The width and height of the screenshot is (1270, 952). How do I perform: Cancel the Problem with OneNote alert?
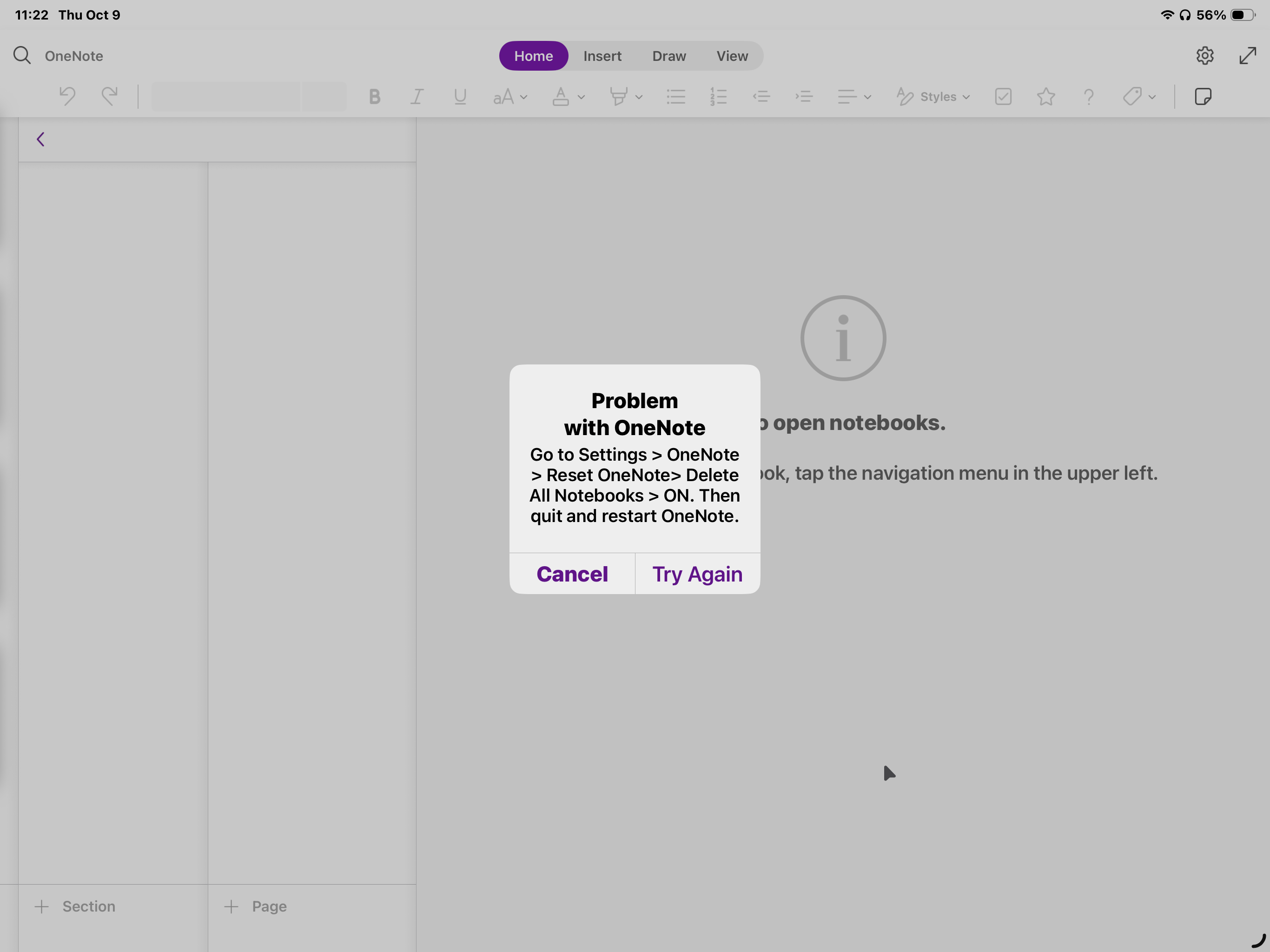[572, 574]
